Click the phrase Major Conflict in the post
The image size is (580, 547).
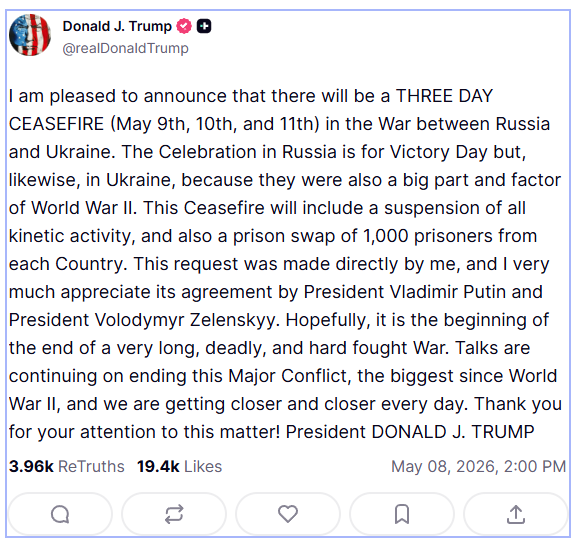(x=289, y=376)
